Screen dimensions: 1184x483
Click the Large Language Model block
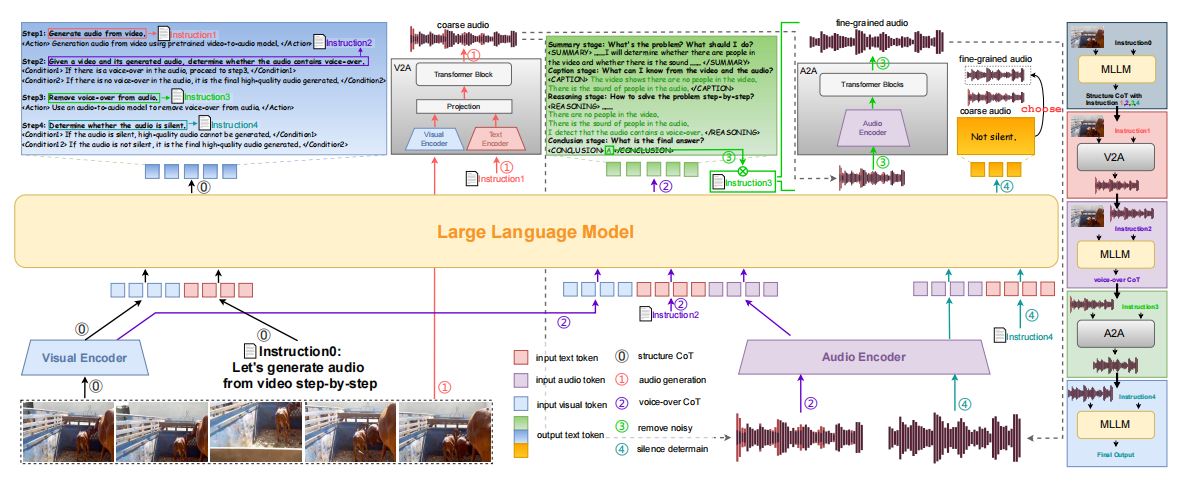tap(535, 231)
